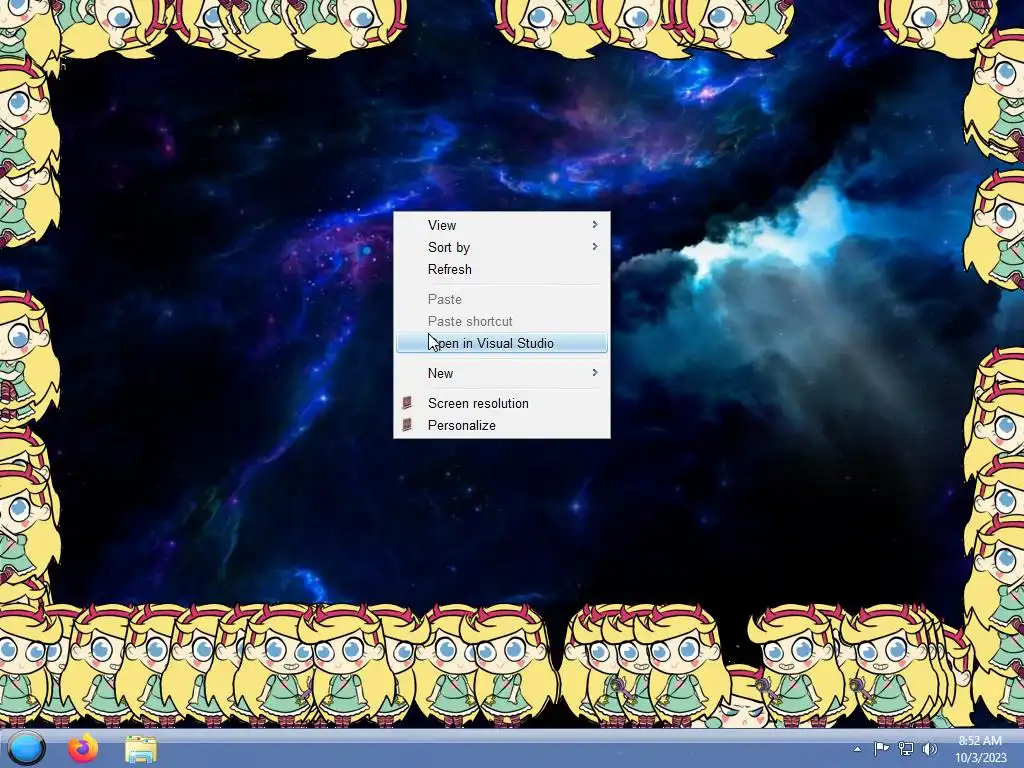The height and width of the screenshot is (768, 1024).
Task: Choose Open in Visual Studio
Action: point(502,343)
